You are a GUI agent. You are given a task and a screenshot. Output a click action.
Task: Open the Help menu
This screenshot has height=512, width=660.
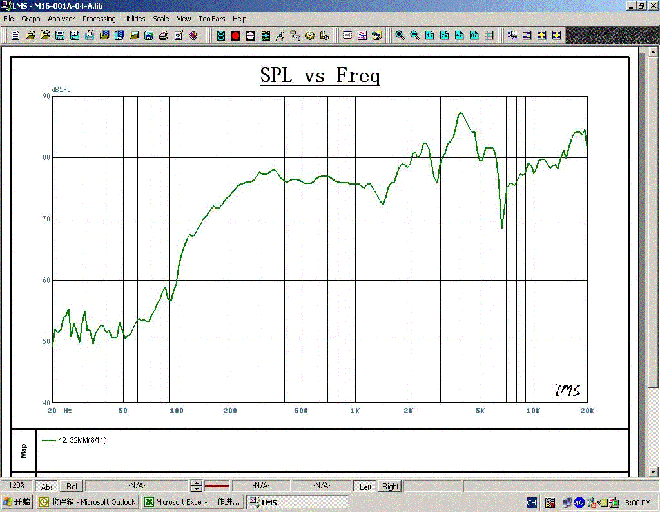(x=238, y=19)
